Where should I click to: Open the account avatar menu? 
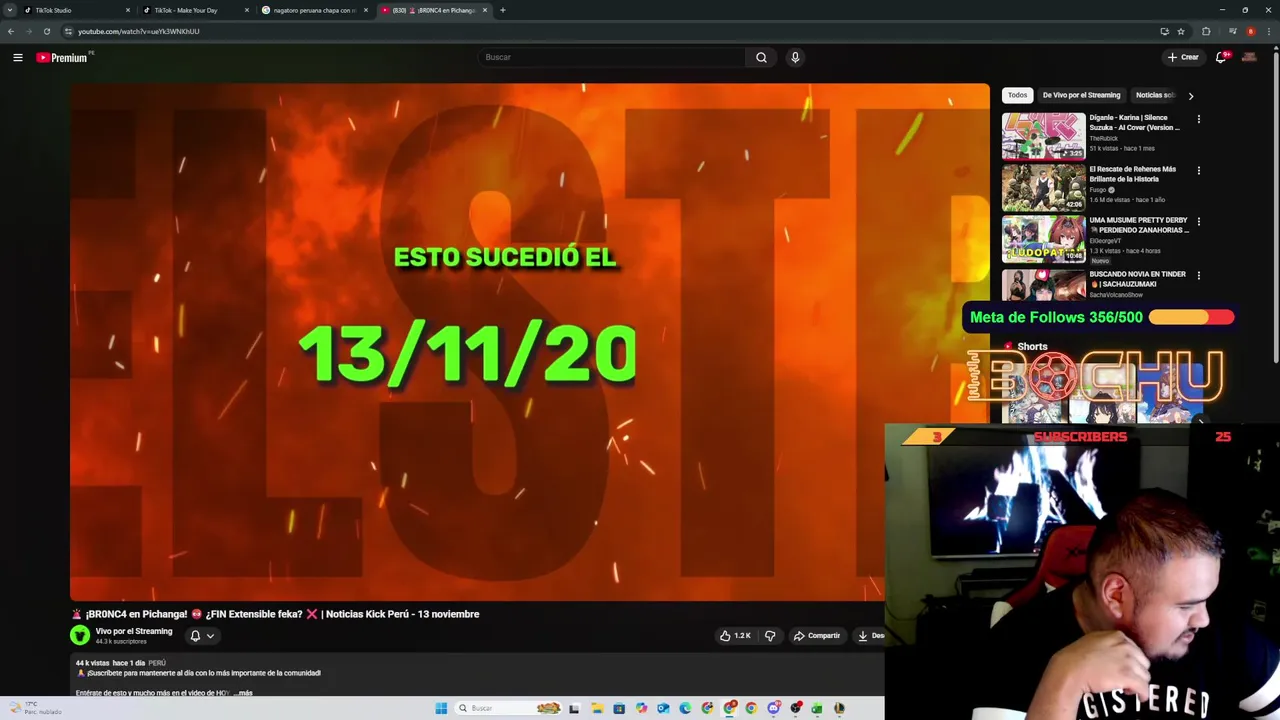click(1249, 57)
